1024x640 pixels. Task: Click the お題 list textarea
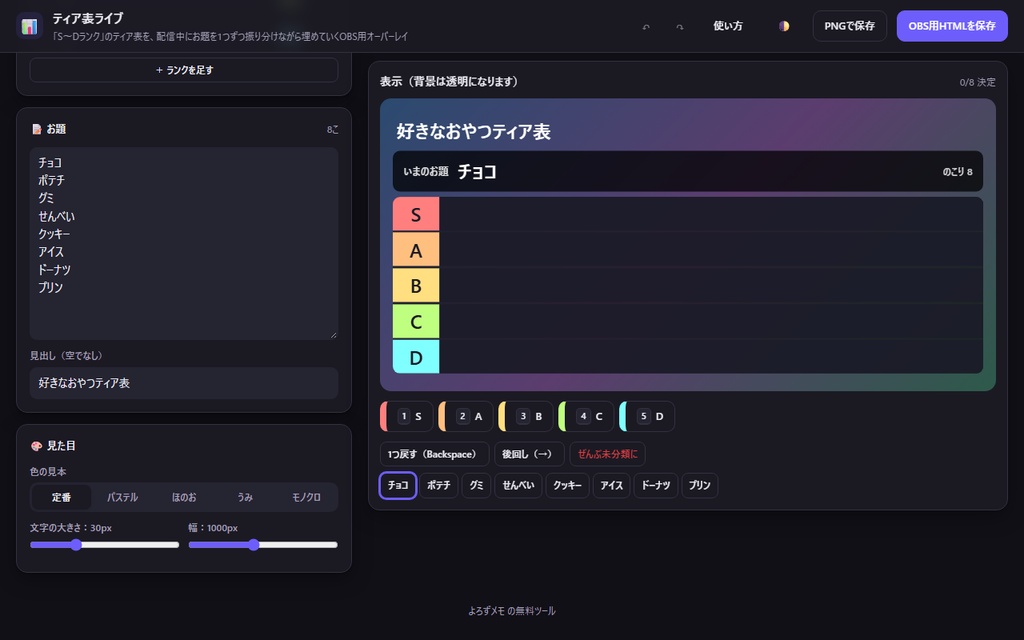pos(184,243)
